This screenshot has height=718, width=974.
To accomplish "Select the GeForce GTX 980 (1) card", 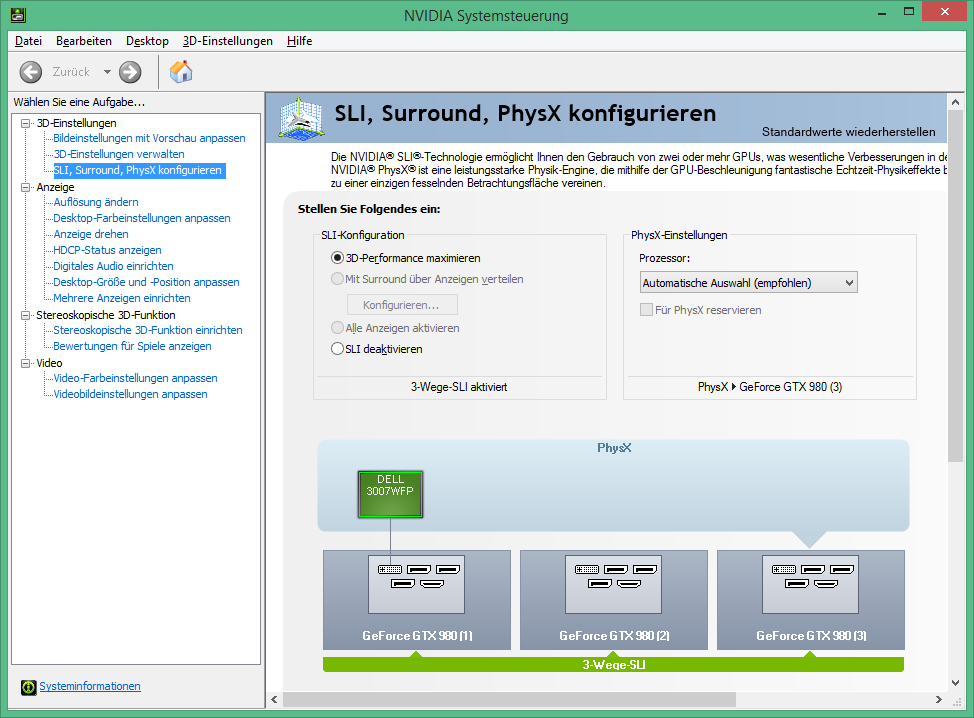I will (x=417, y=599).
